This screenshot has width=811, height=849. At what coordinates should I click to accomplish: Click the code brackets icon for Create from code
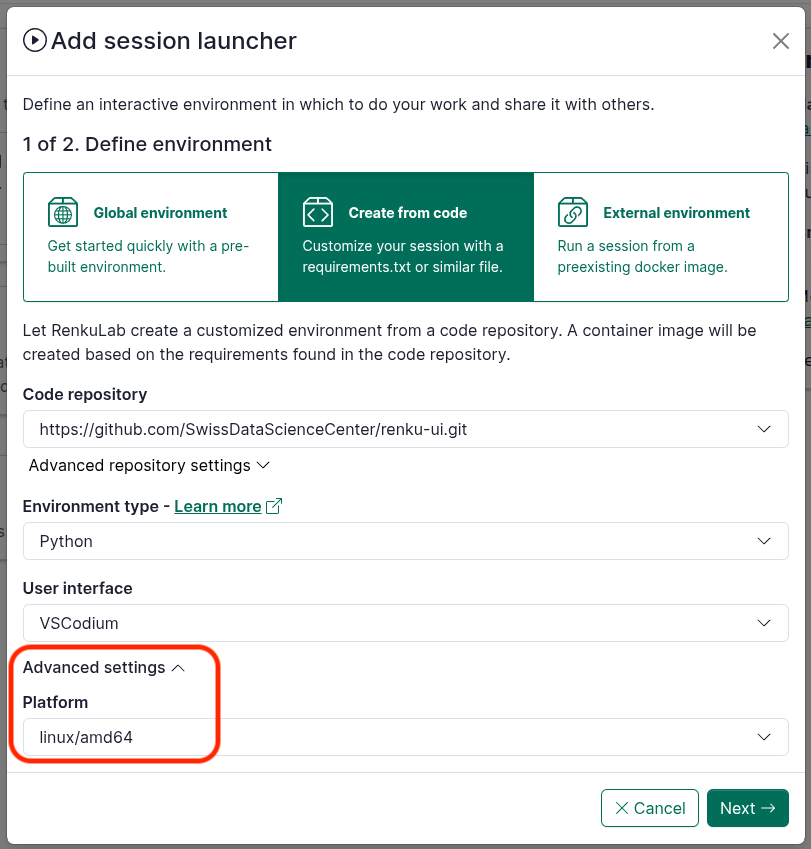point(318,213)
